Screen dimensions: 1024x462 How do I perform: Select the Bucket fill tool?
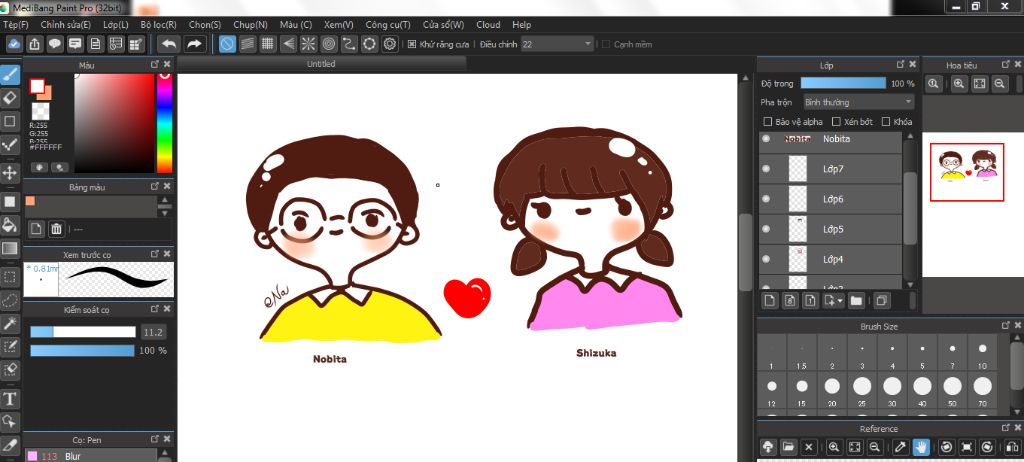[10, 225]
